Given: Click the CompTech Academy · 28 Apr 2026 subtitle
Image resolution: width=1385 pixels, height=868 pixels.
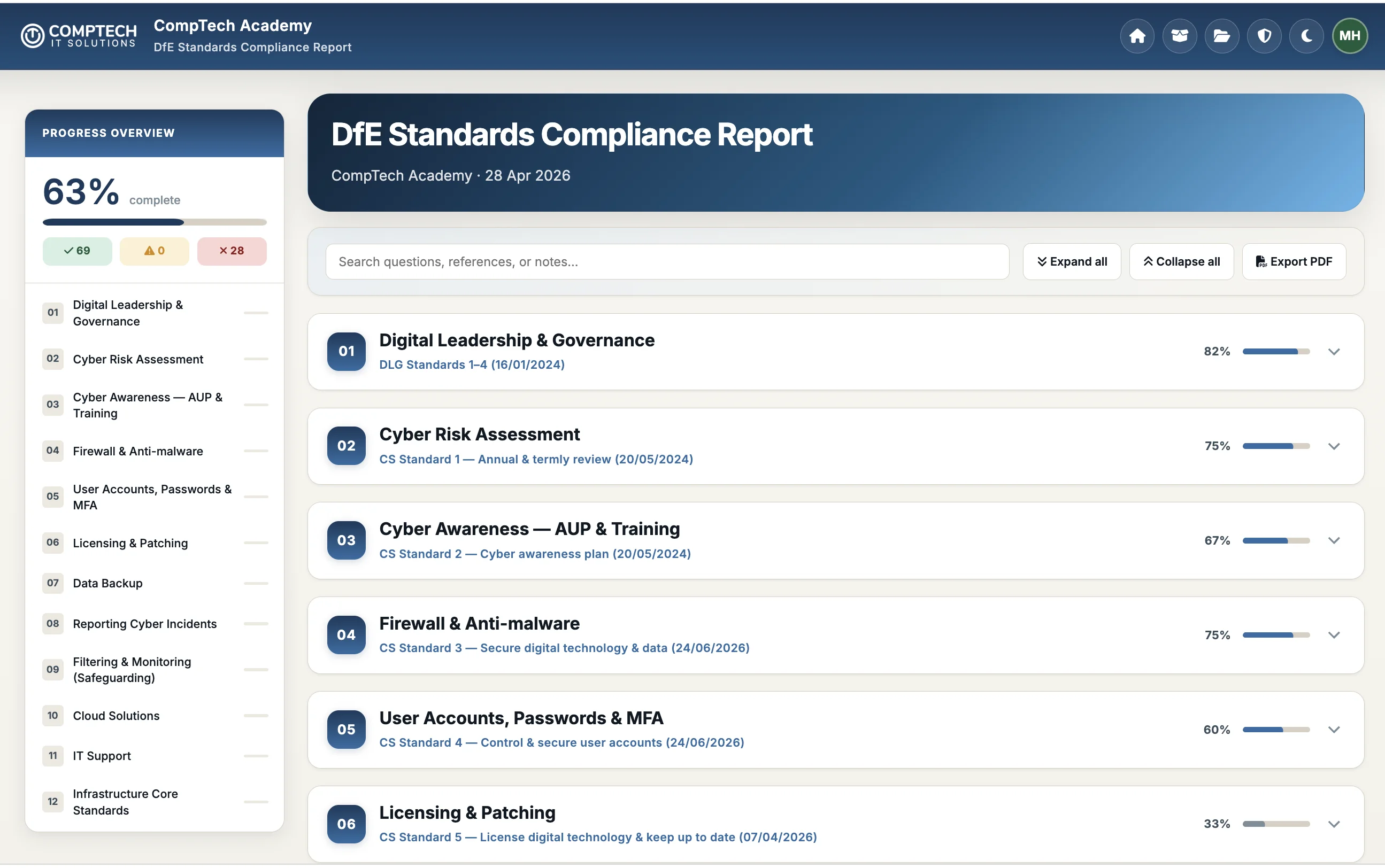Looking at the screenshot, I should pyautogui.click(x=451, y=176).
